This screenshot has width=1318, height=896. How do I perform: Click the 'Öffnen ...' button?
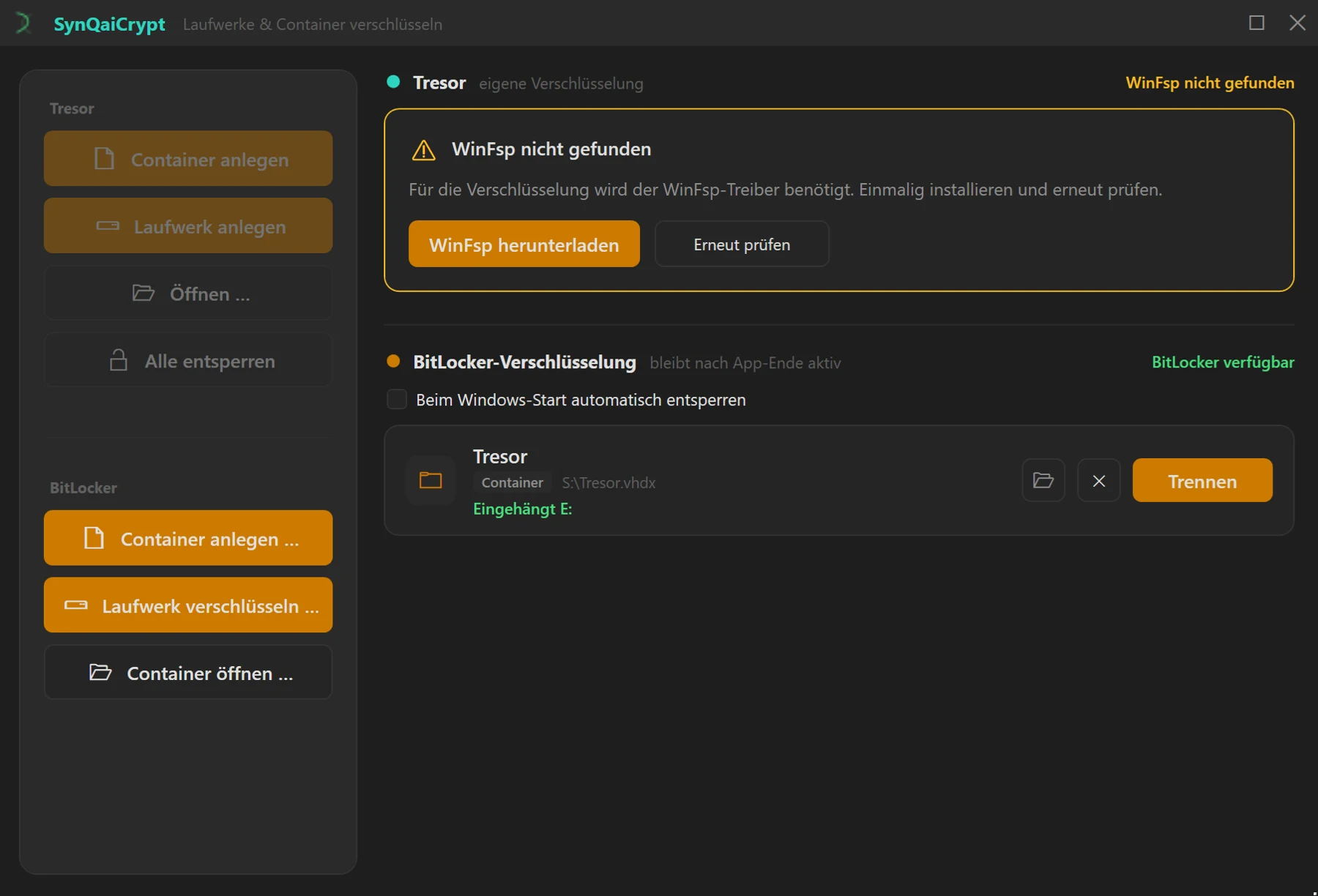pos(188,294)
